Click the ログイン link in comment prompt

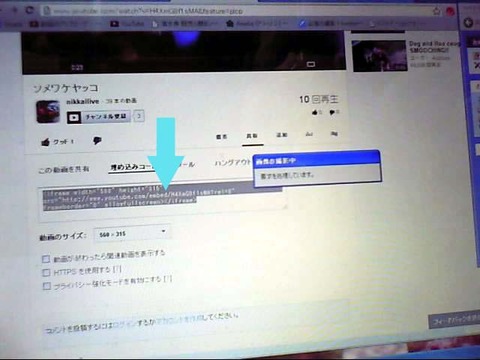pyautogui.click(x=124, y=325)
